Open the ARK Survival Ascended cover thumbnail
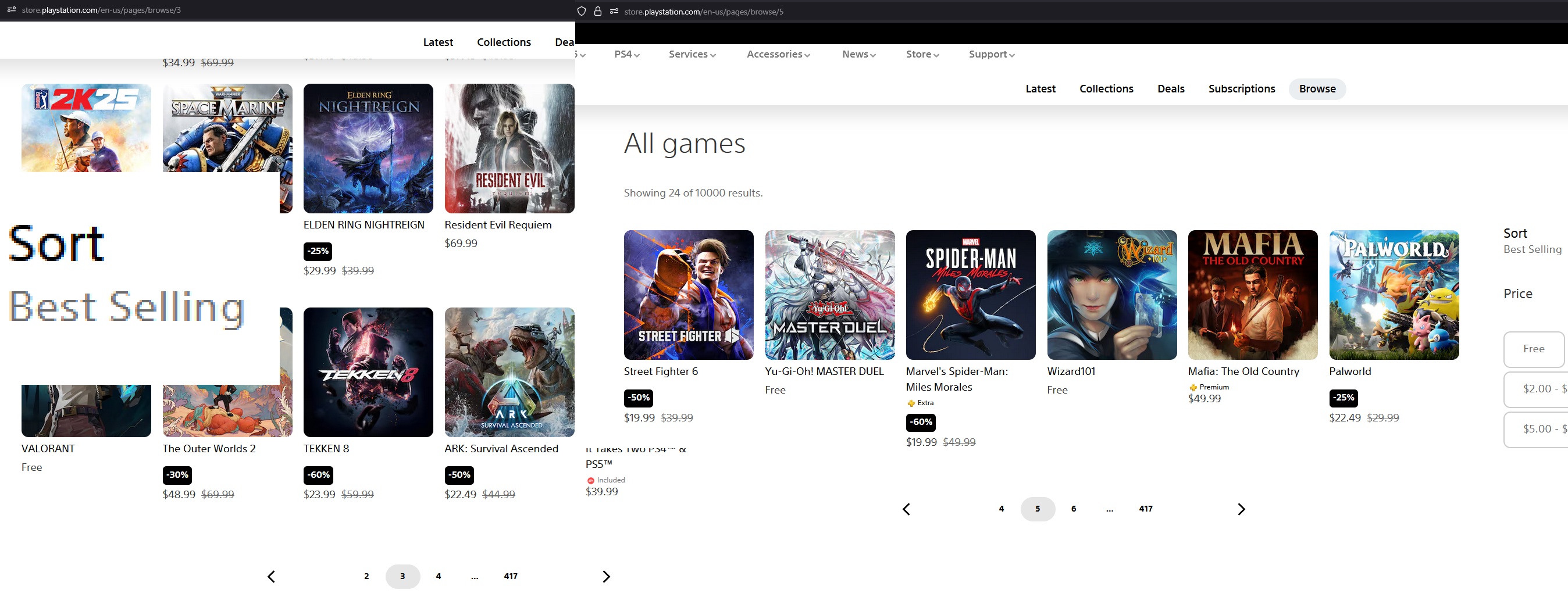The image size is (1568, 597). (x=509, y=372)
